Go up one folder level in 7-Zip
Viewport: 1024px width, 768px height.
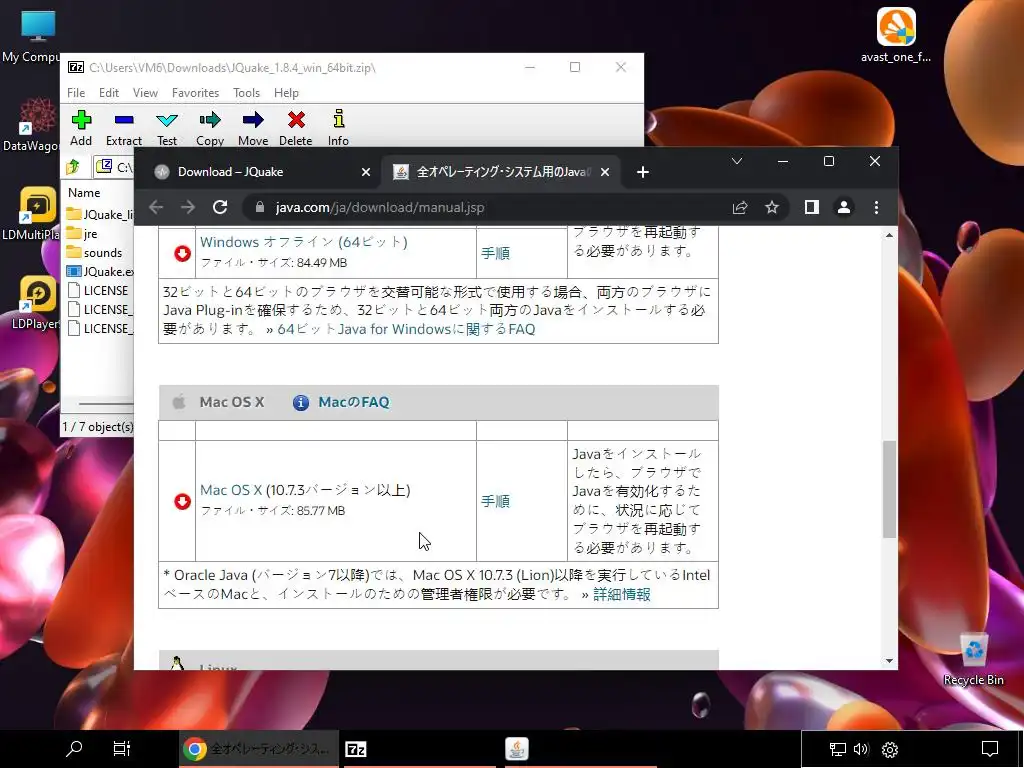click(72, 167)
